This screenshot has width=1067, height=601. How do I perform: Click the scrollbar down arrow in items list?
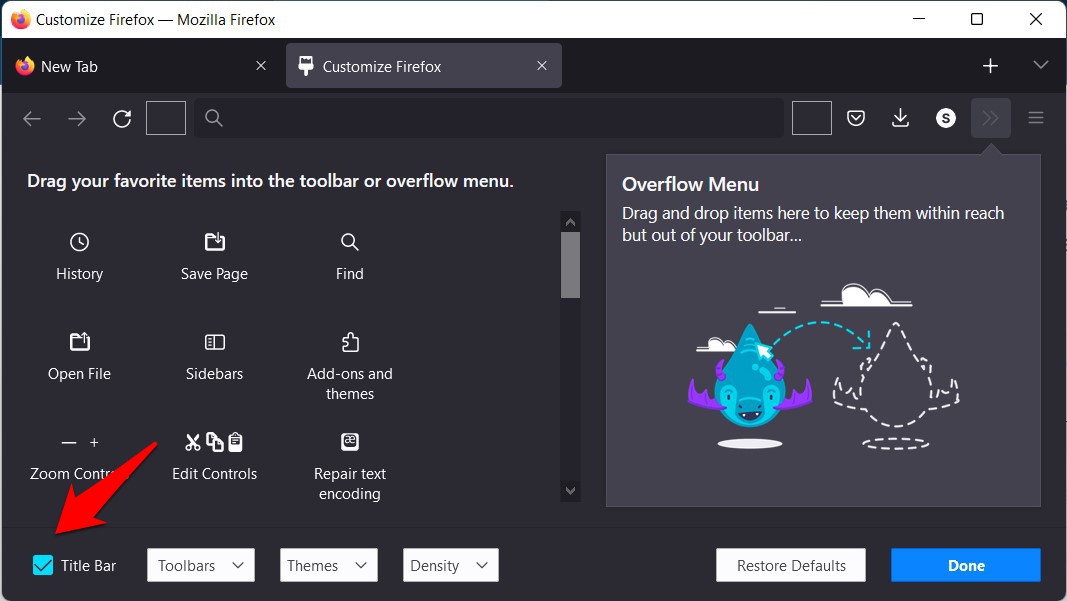[x=570, y=490]
